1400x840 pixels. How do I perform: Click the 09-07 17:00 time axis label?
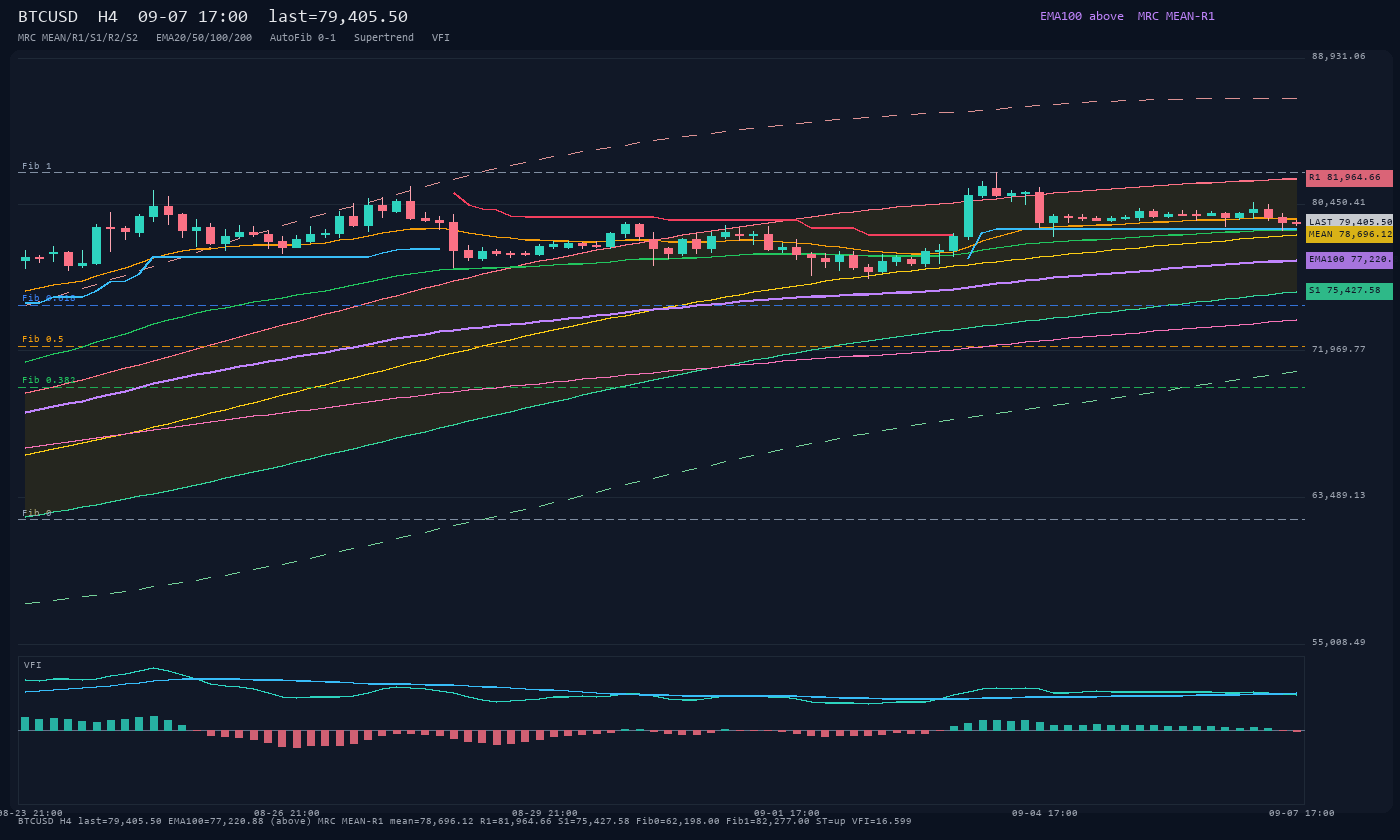tap(1302, 813)
